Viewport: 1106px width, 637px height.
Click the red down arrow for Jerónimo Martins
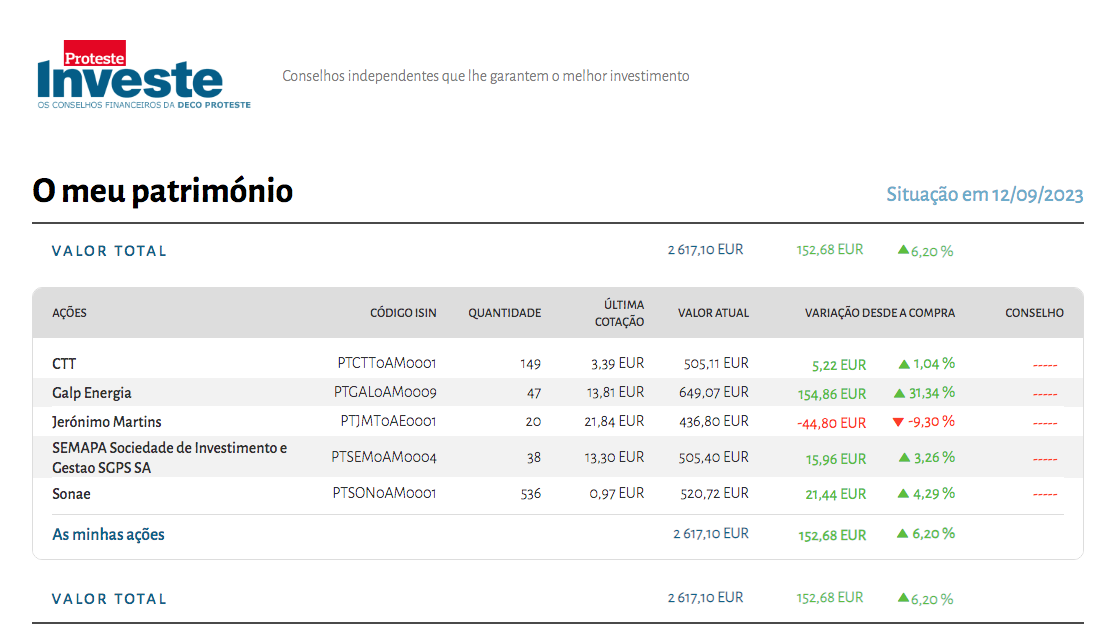(x=898, y=422)
